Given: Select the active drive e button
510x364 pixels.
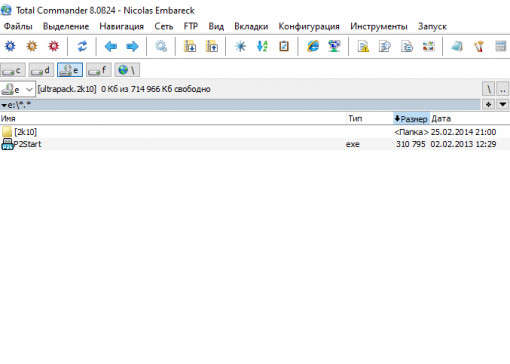Looking at the screenshot, I should 70,70.
